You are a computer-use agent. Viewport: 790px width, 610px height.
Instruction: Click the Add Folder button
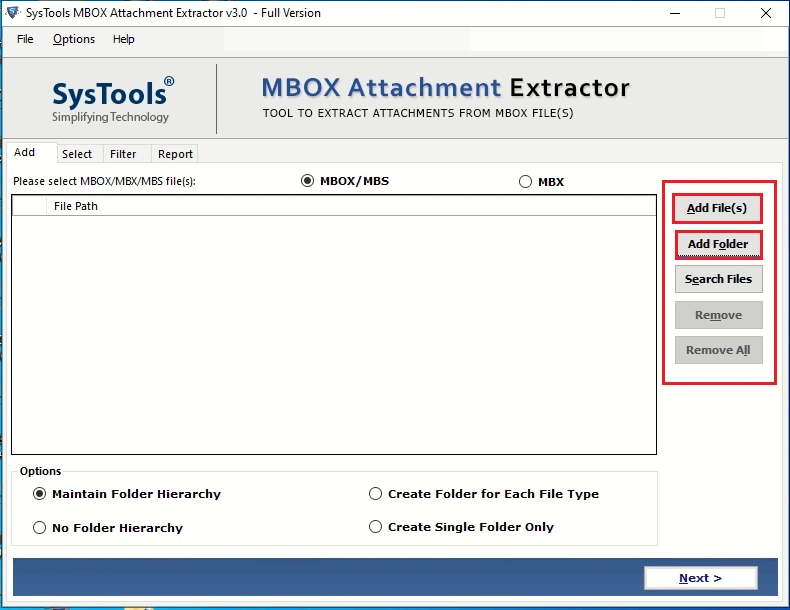[x=718, y=244]
